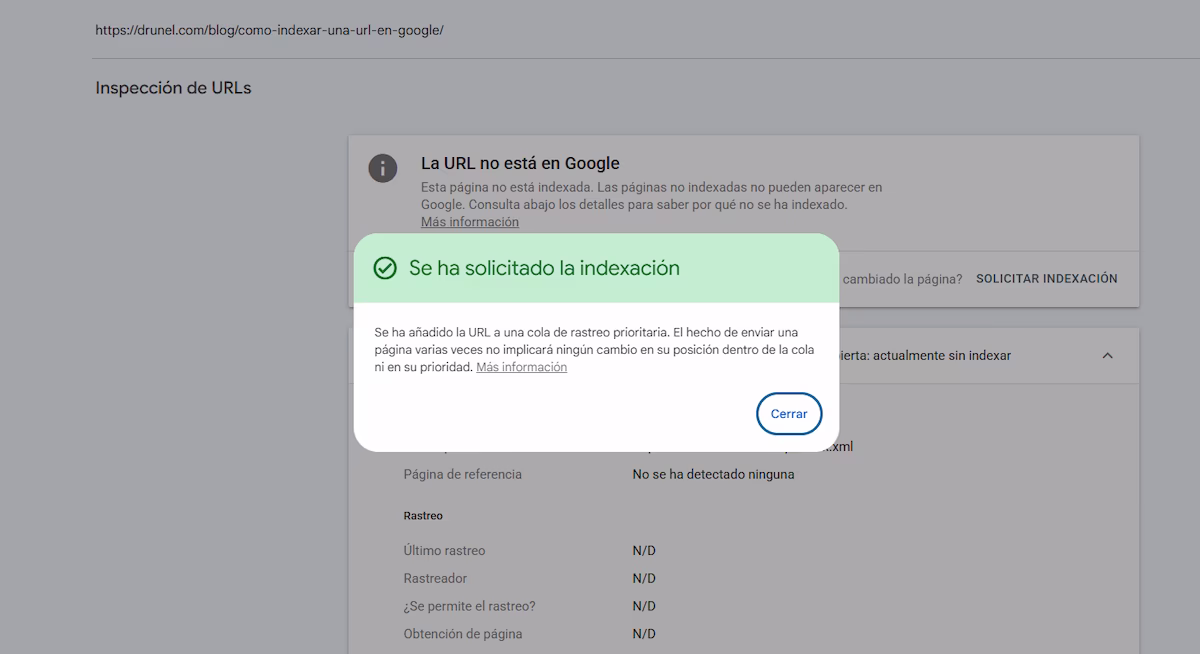
Task: Open the dialog's Más información link
Action: [x=521, y=367]
